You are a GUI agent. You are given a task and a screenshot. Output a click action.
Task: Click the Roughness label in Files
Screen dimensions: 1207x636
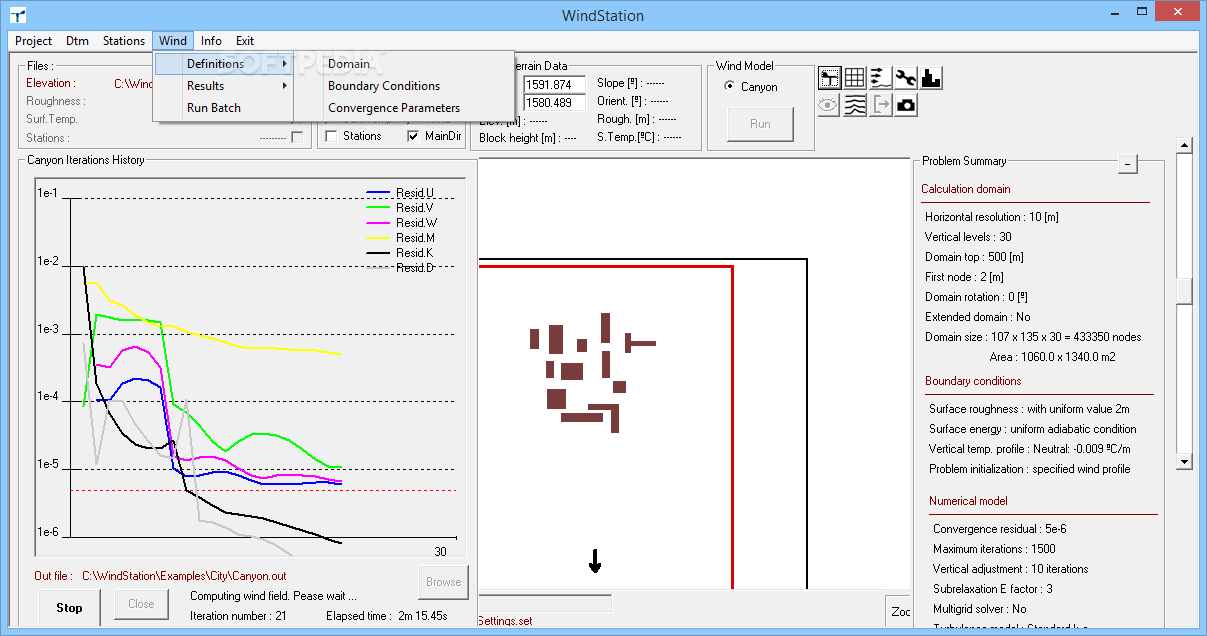pos(55,101)
